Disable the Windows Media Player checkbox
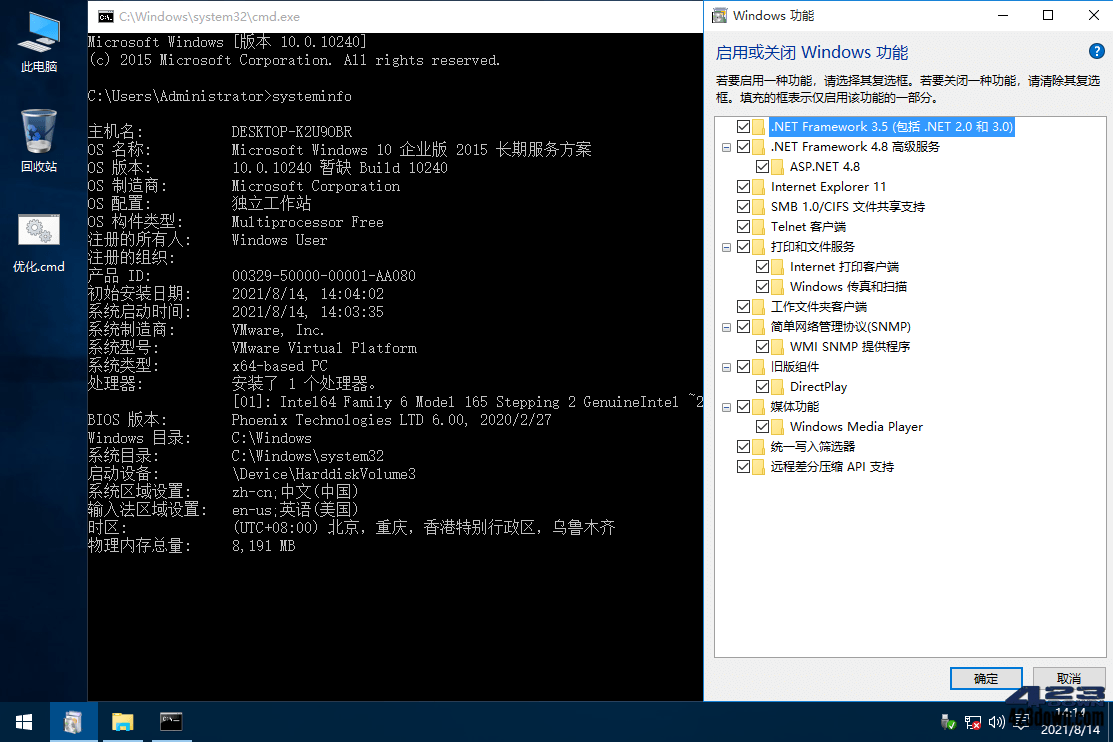The width and height of the screenshot is (1113, 742). coord(762,426)
